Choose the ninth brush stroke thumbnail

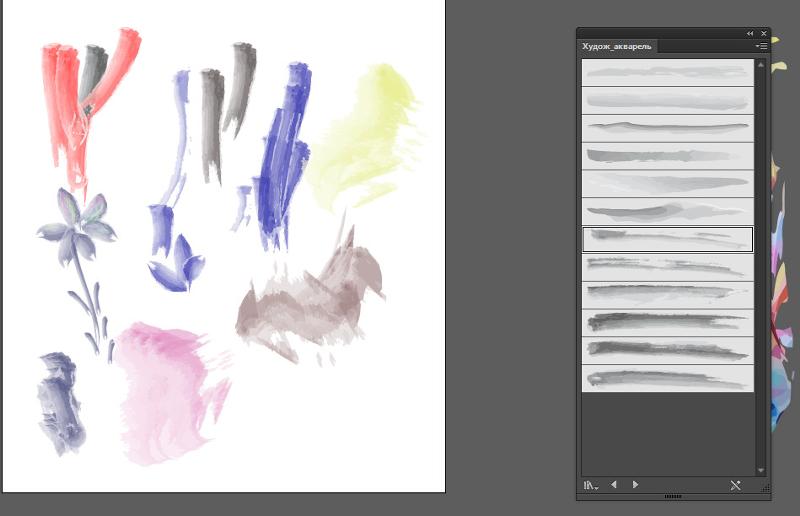point(668,294)
